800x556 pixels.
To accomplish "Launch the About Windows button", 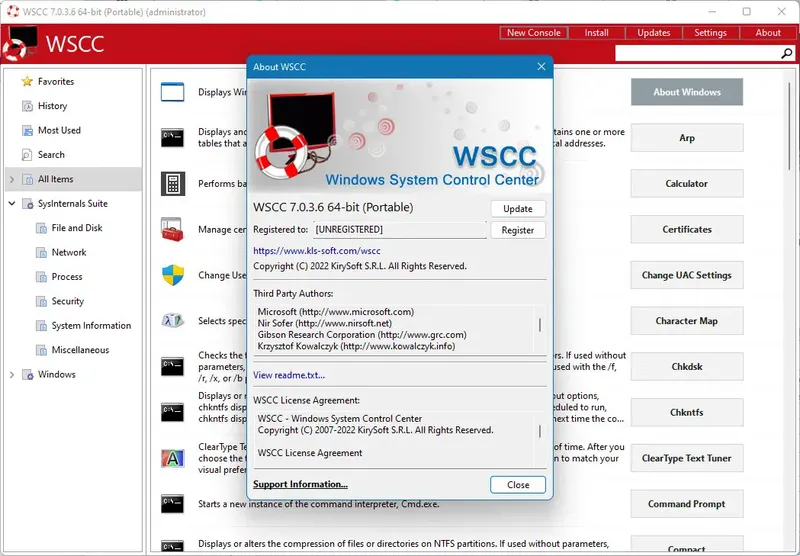I will point(687,92).
